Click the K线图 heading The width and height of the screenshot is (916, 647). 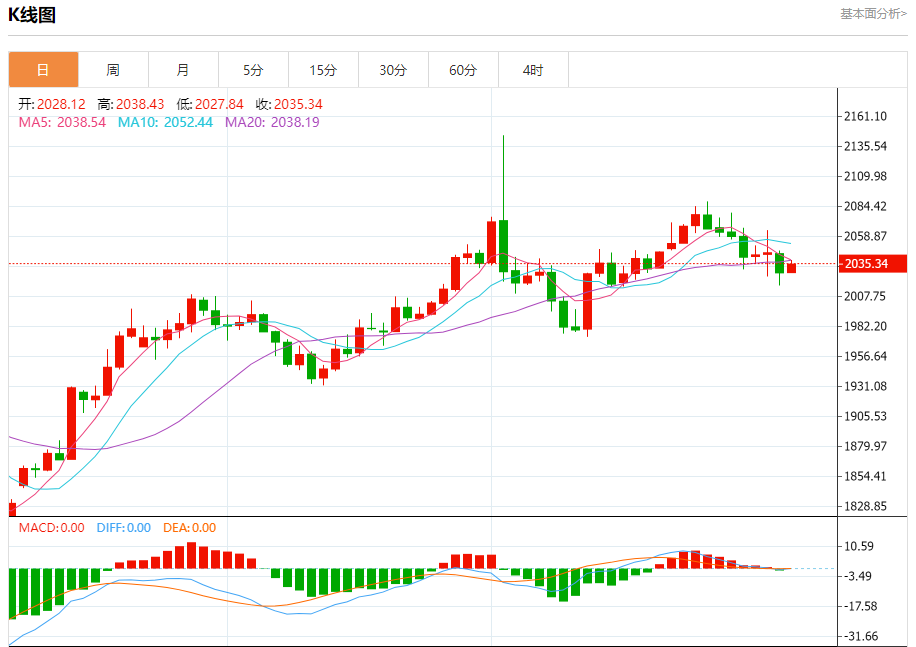click(x=32, y=15)
